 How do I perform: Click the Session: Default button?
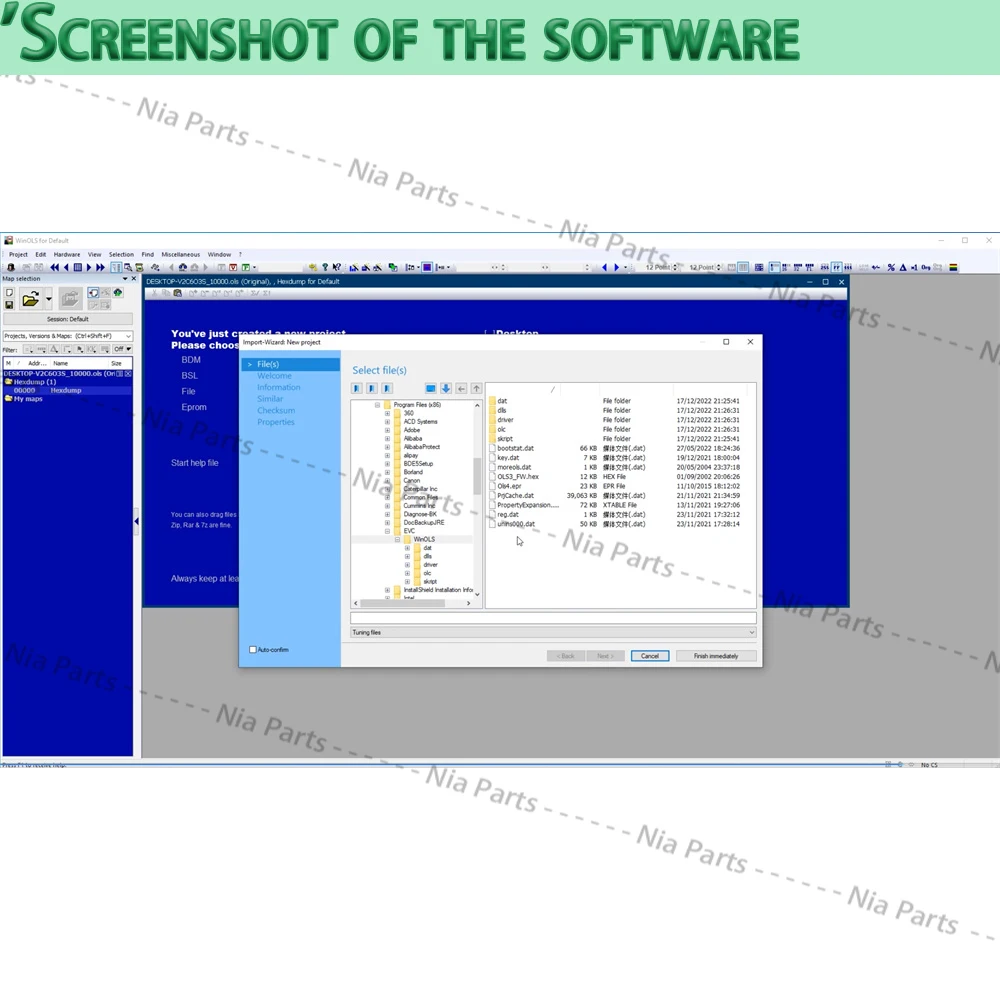[68, 319]
